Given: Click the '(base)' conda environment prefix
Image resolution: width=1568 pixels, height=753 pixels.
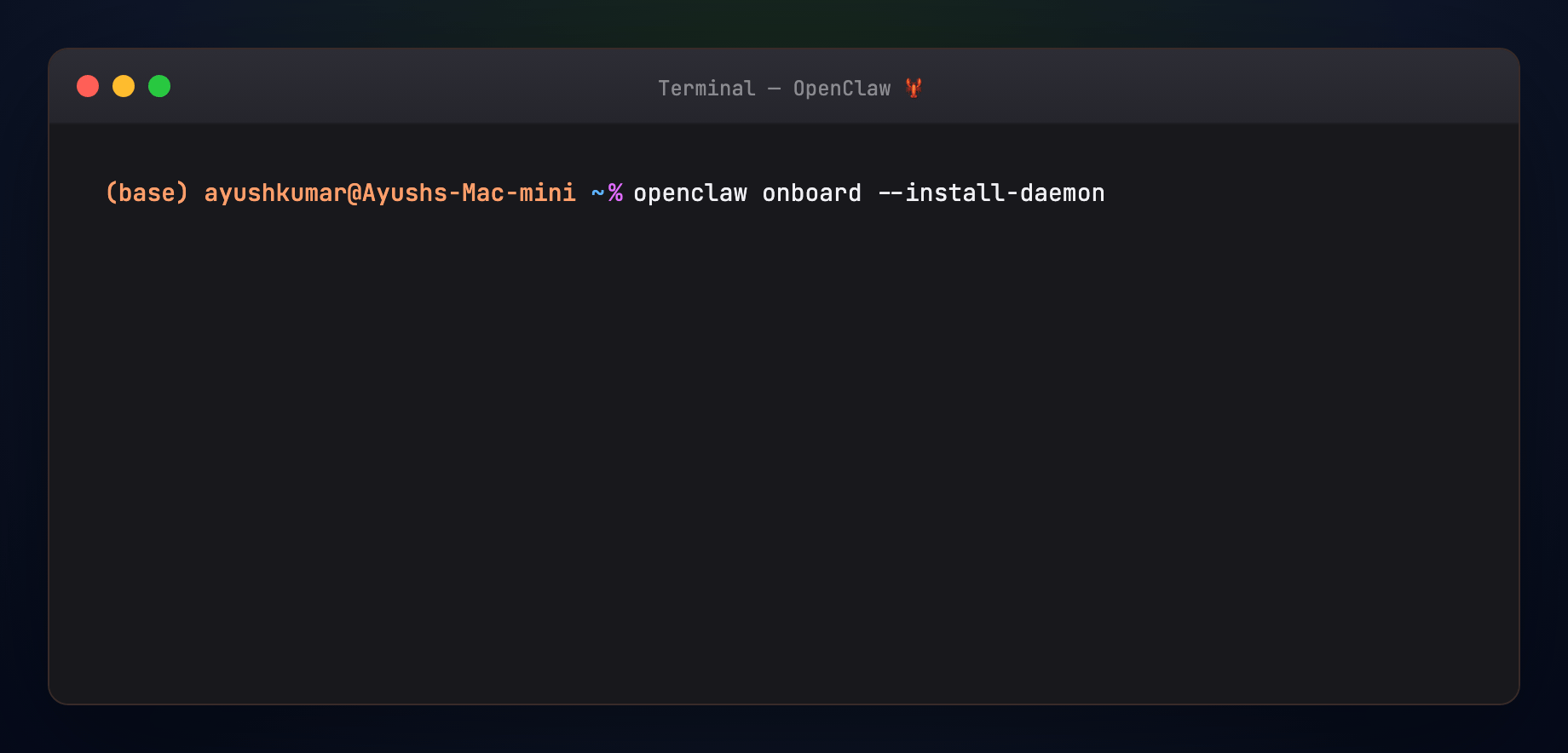Looking at the screenshot, I should 147,193.
